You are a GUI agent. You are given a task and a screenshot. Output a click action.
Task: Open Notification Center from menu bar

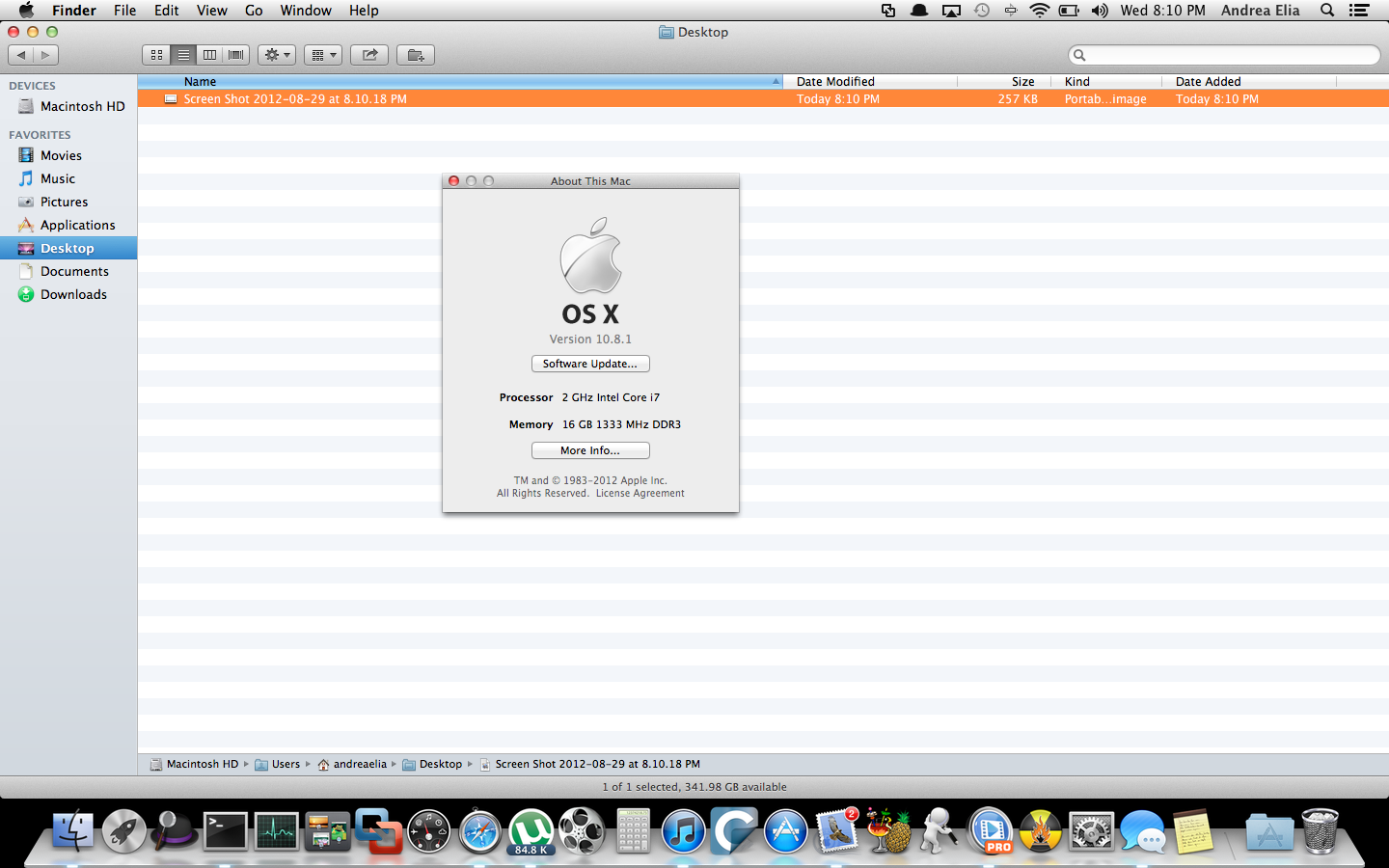point(1359,11)
